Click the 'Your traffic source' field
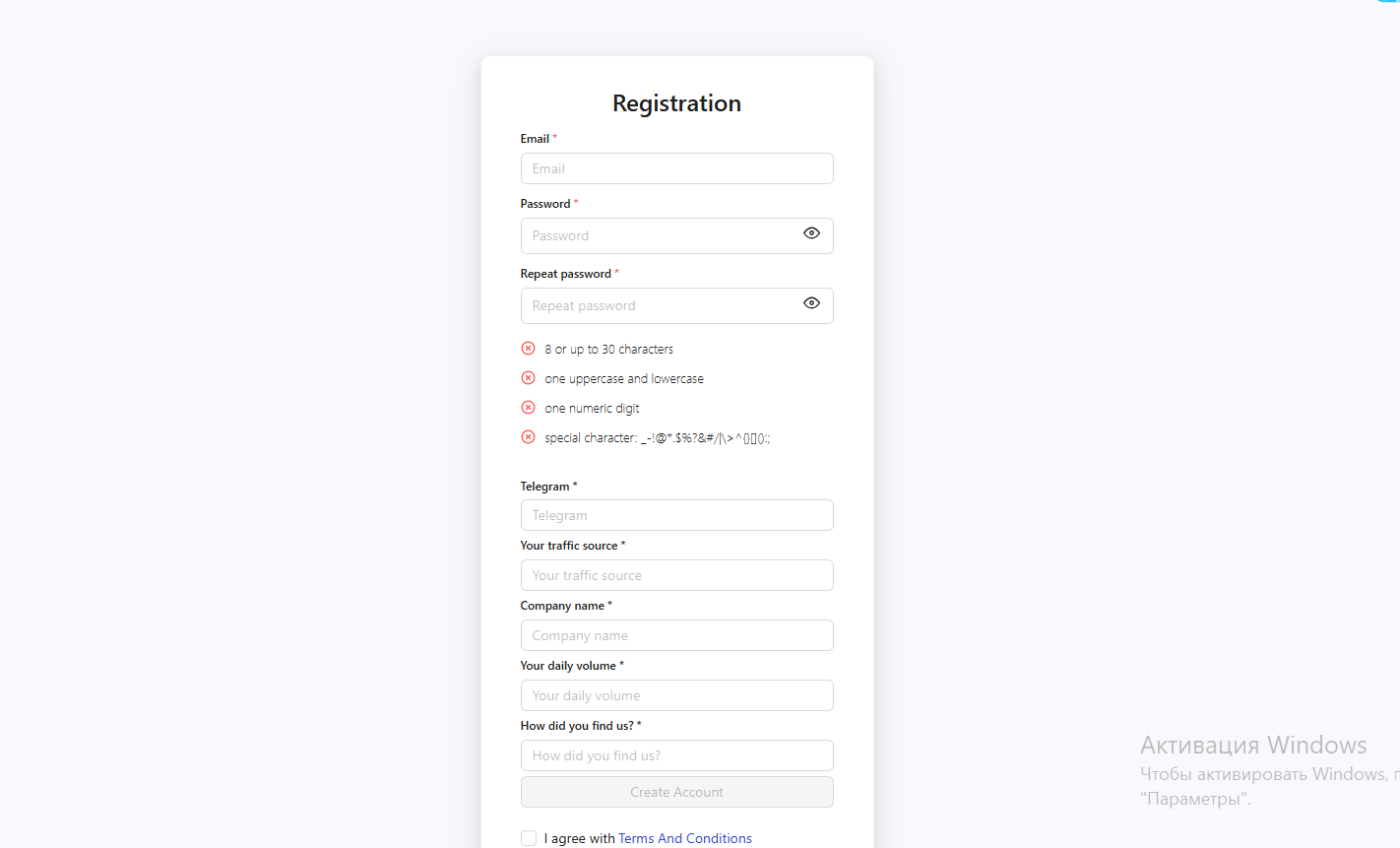The width and height of the screenshot is (1400, 848). [676, 575]
